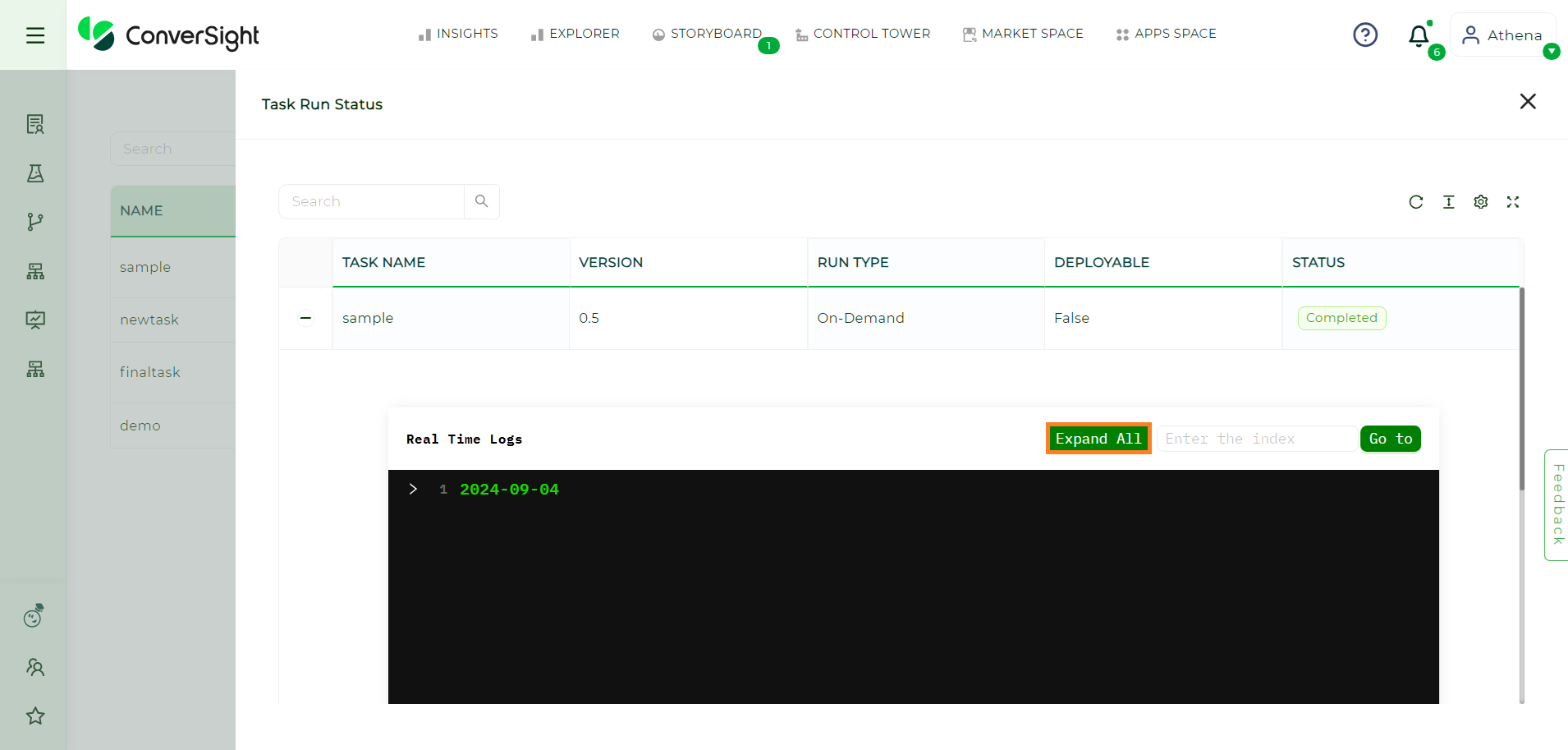Image resolution: width=1568 pixels, height=750 pixels.
Task: Click the Real Time Logs heading
Action: (x=465, y=439)
